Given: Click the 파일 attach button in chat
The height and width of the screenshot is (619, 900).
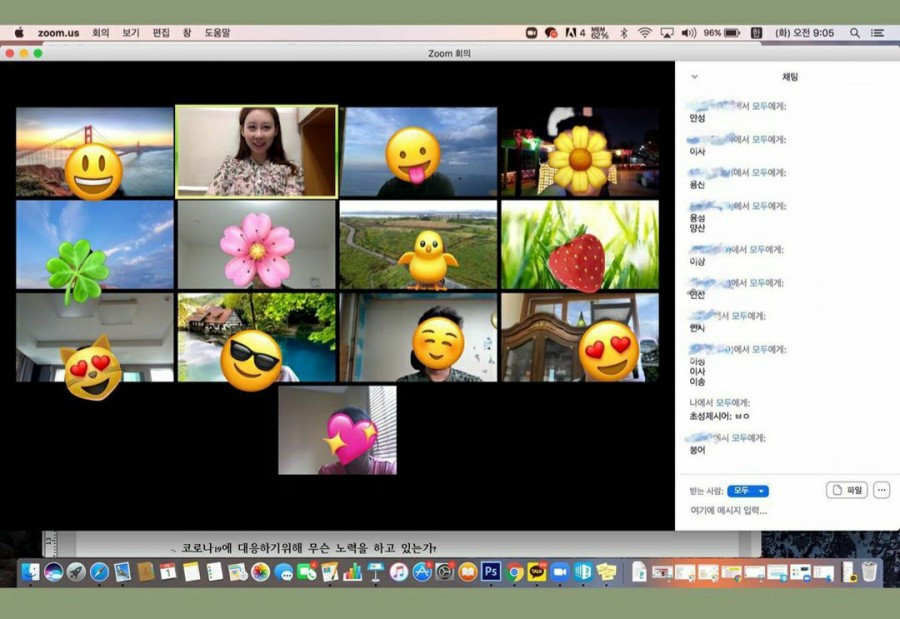Looking at the screenshot, I should coord(847,490).
